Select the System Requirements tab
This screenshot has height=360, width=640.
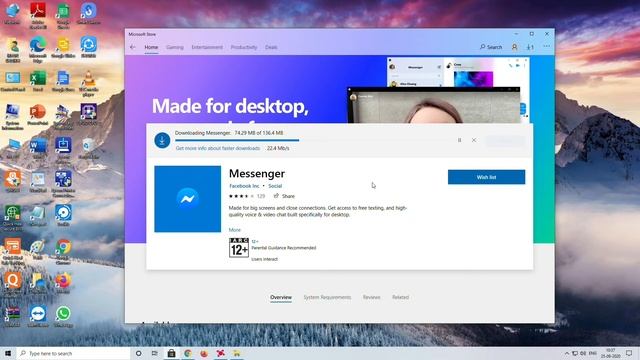[327, 297]
